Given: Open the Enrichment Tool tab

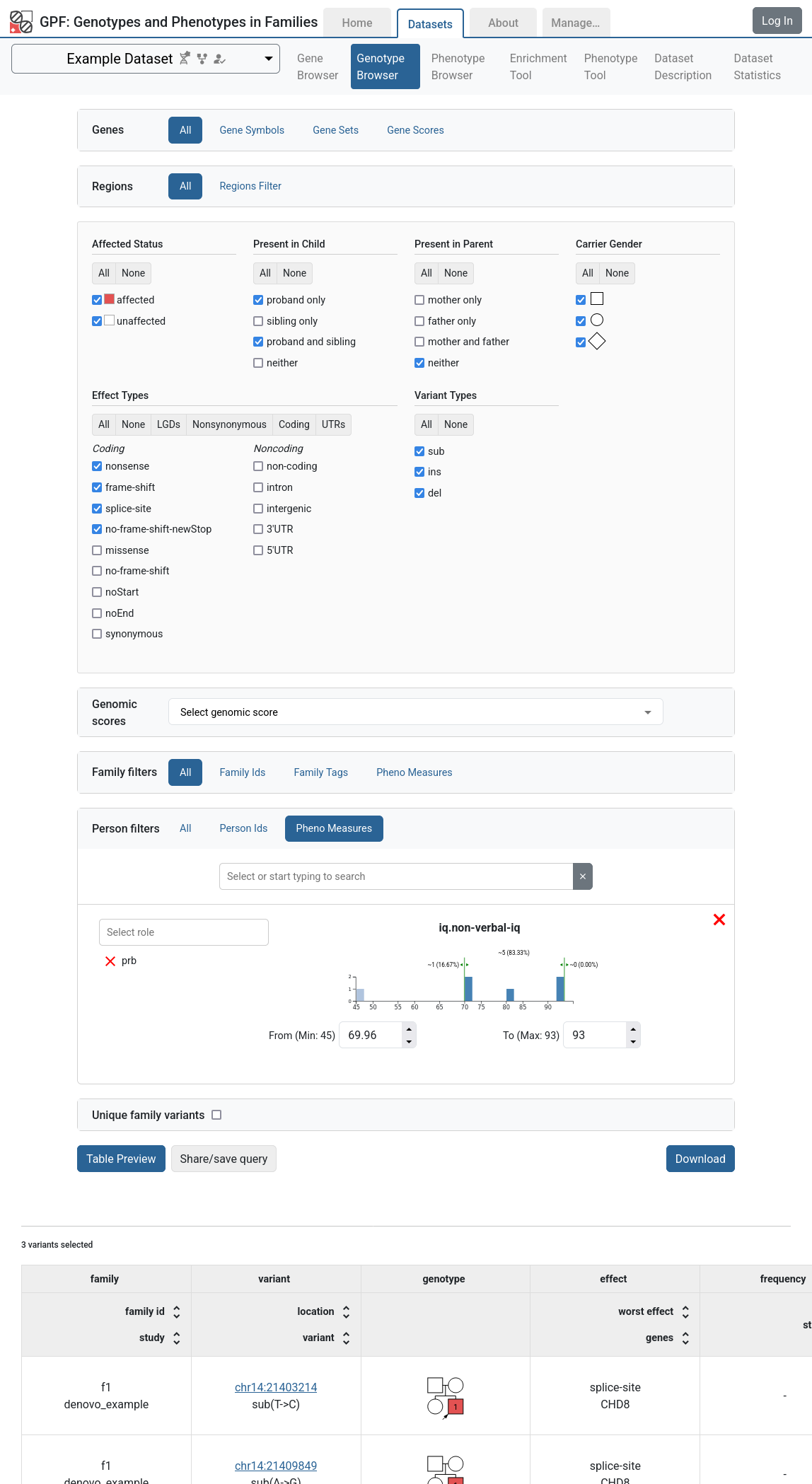Looking at the screenshot, I should (538, 66).
